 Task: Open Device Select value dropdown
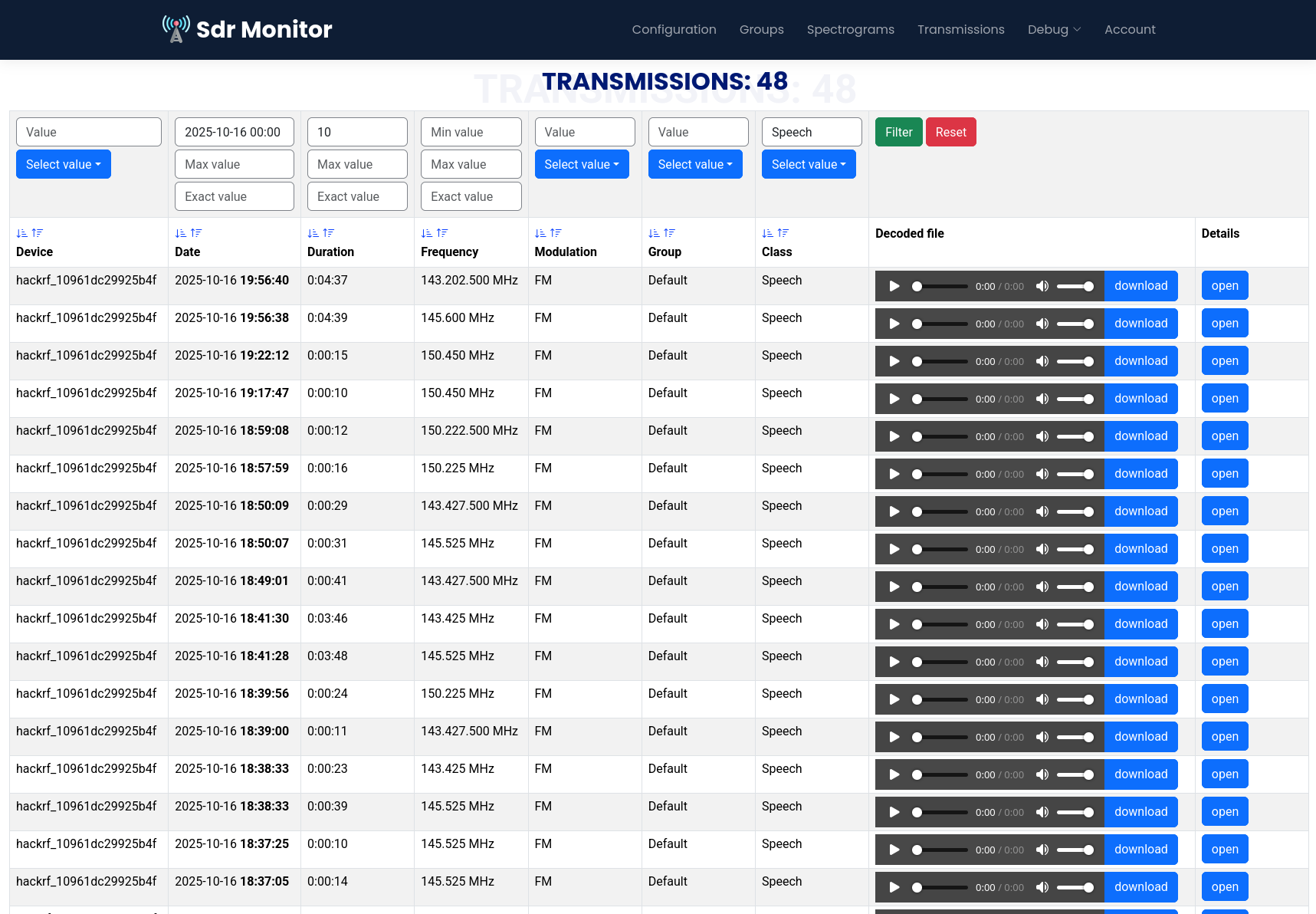coord(64,164)
